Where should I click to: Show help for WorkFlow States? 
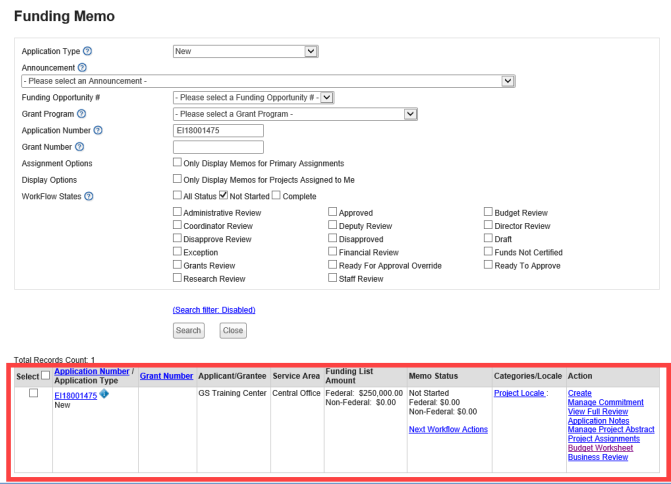click(90, 195)
